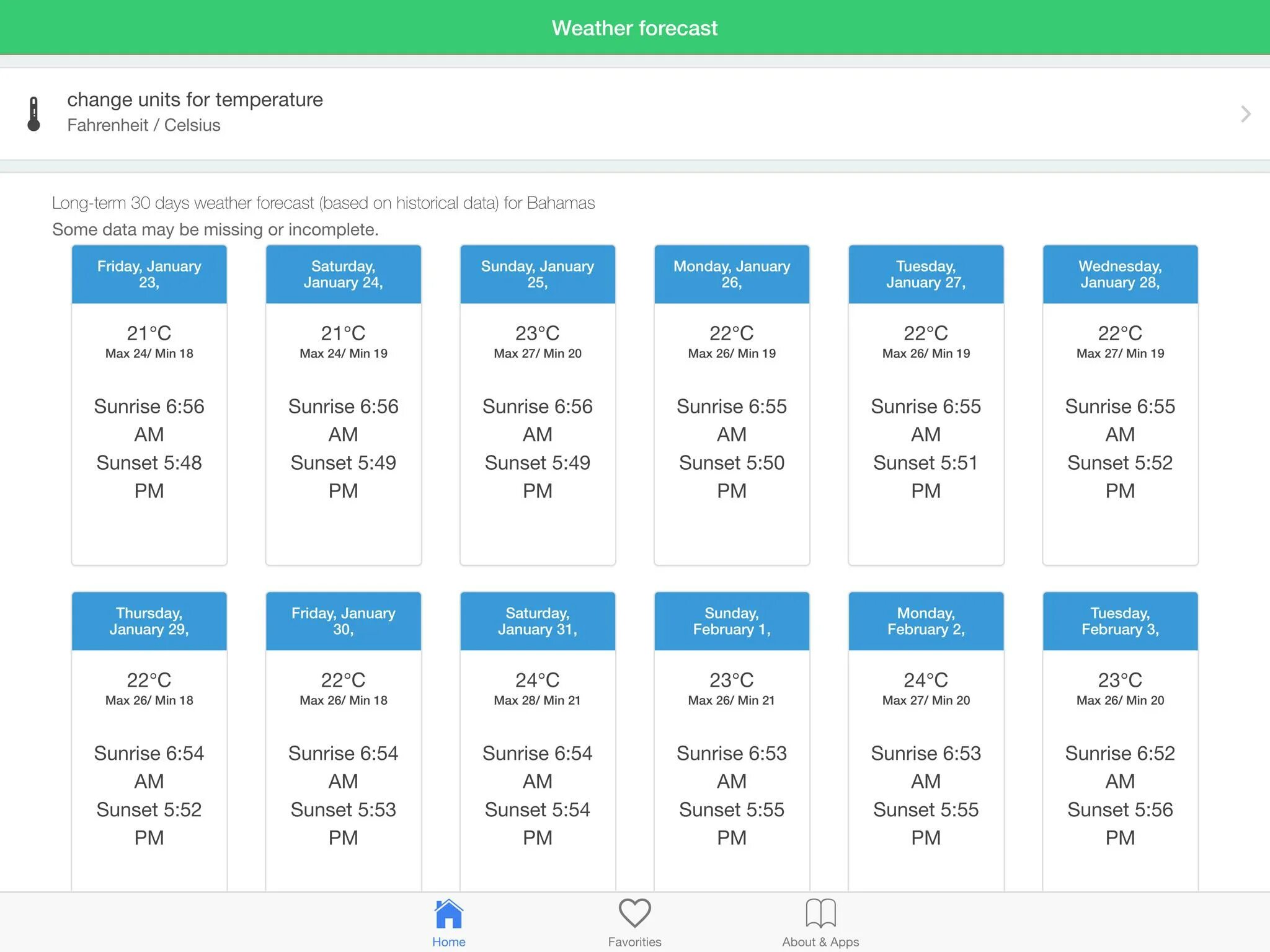Image resolution: width=1270 pixels, height=952 pixels.
Task: Select the Saturday, January 31 card header
Action: [538, 621]
